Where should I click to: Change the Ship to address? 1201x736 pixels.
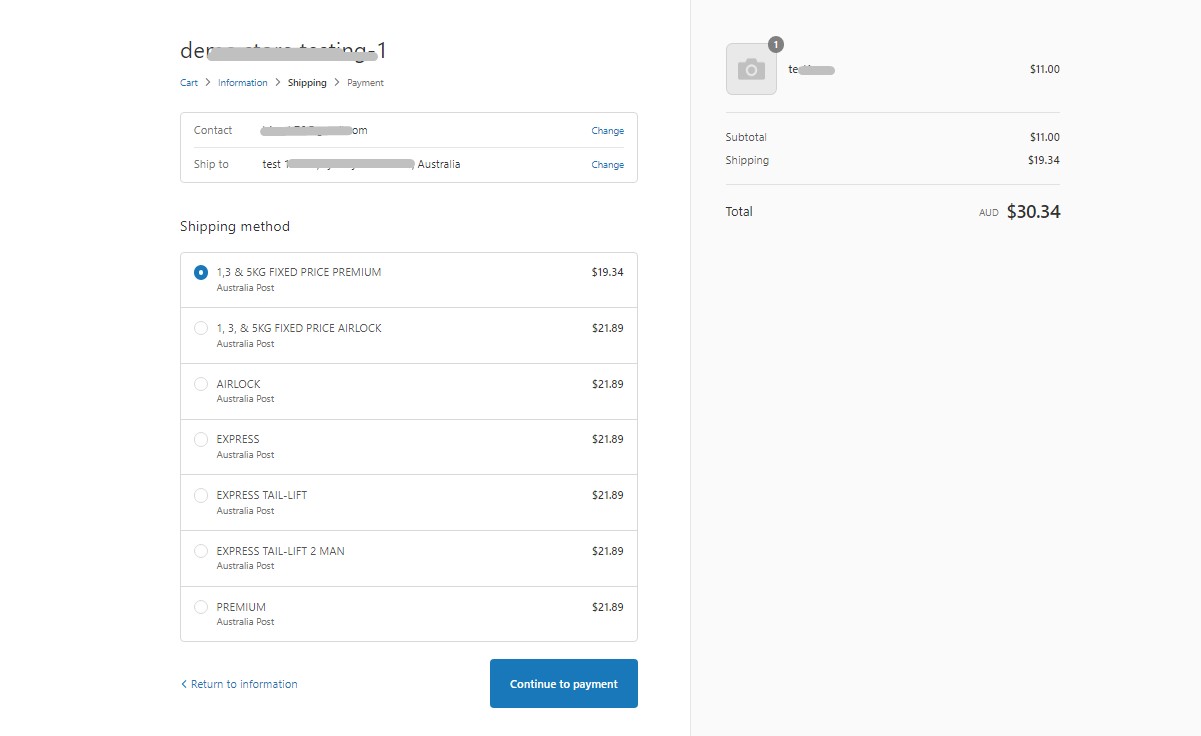[607, 165]
